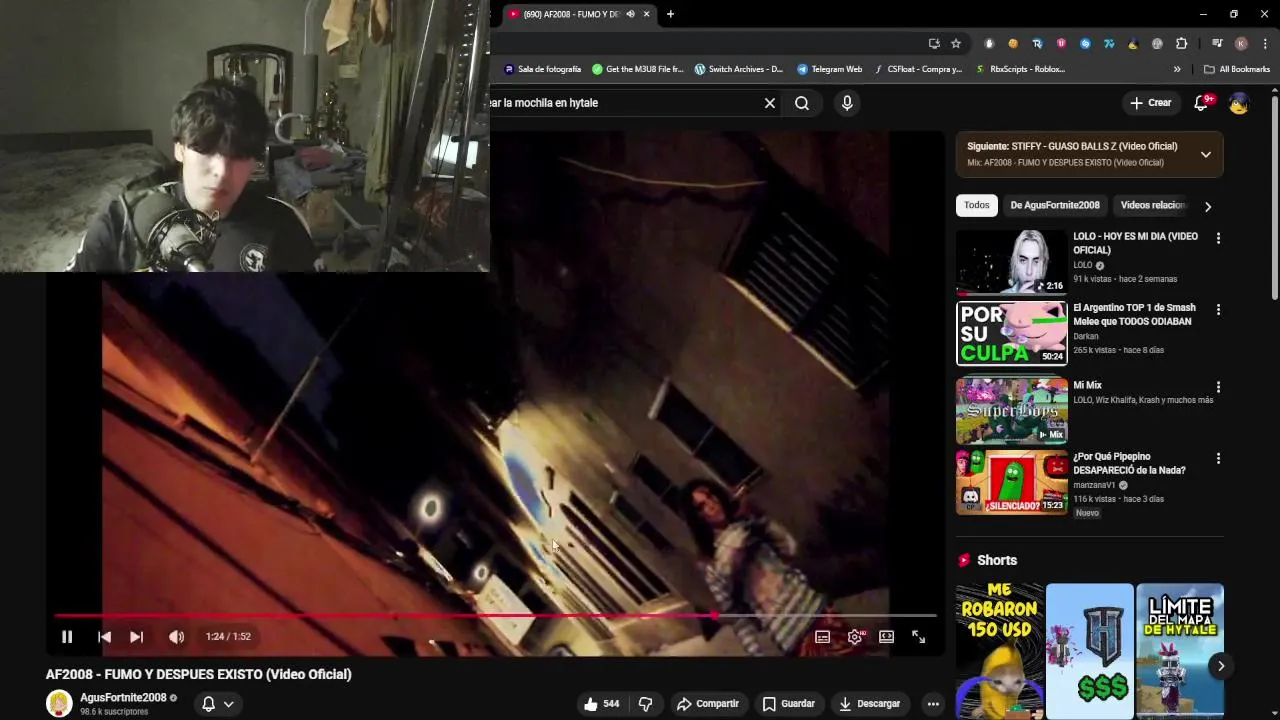Open RbxScripts Roblox bookmark
1280x720 pixels.
pyautogui.click(x=1020, y=69)
